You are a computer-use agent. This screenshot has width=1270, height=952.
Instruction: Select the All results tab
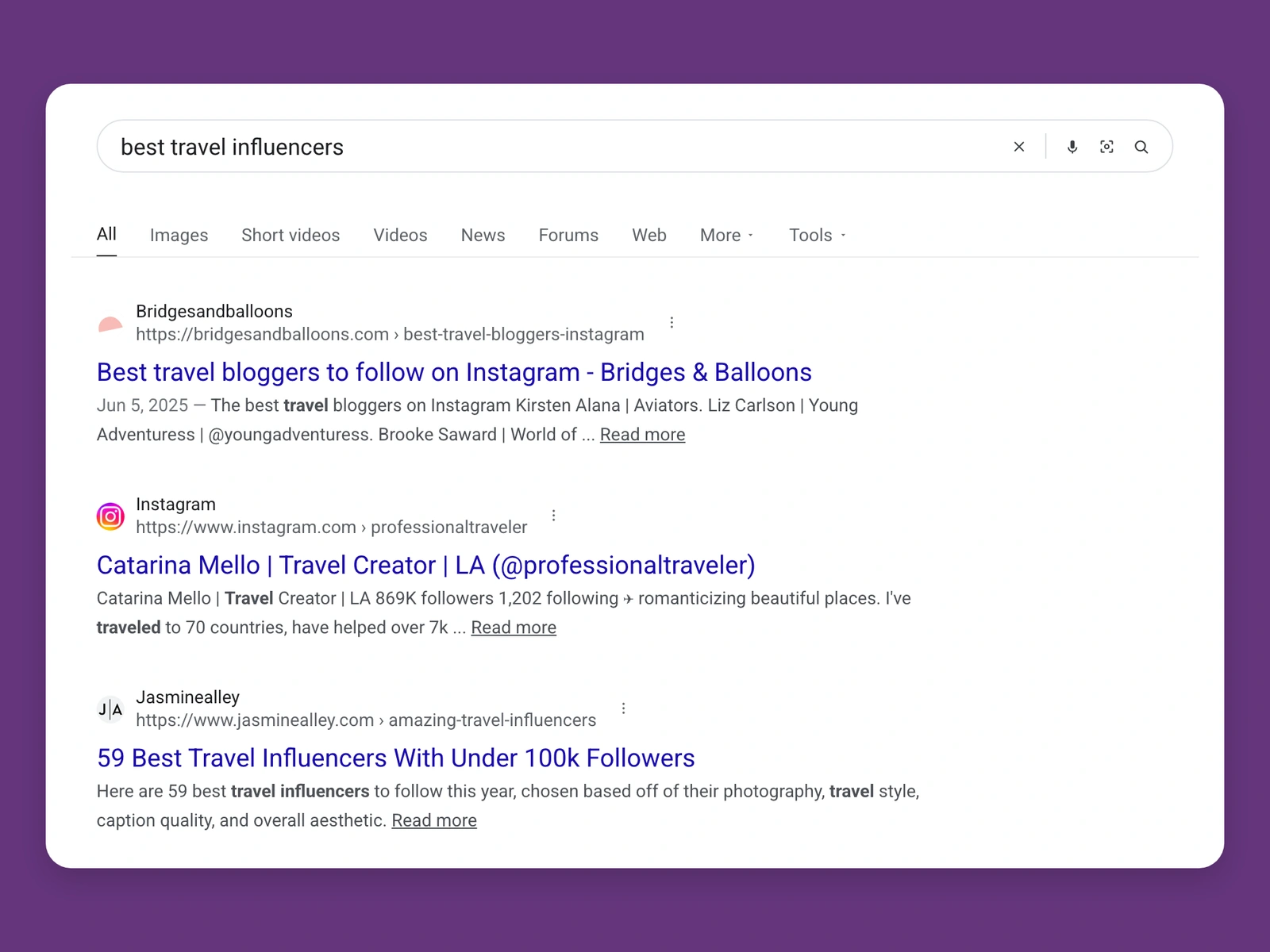[x=106, y=234]
